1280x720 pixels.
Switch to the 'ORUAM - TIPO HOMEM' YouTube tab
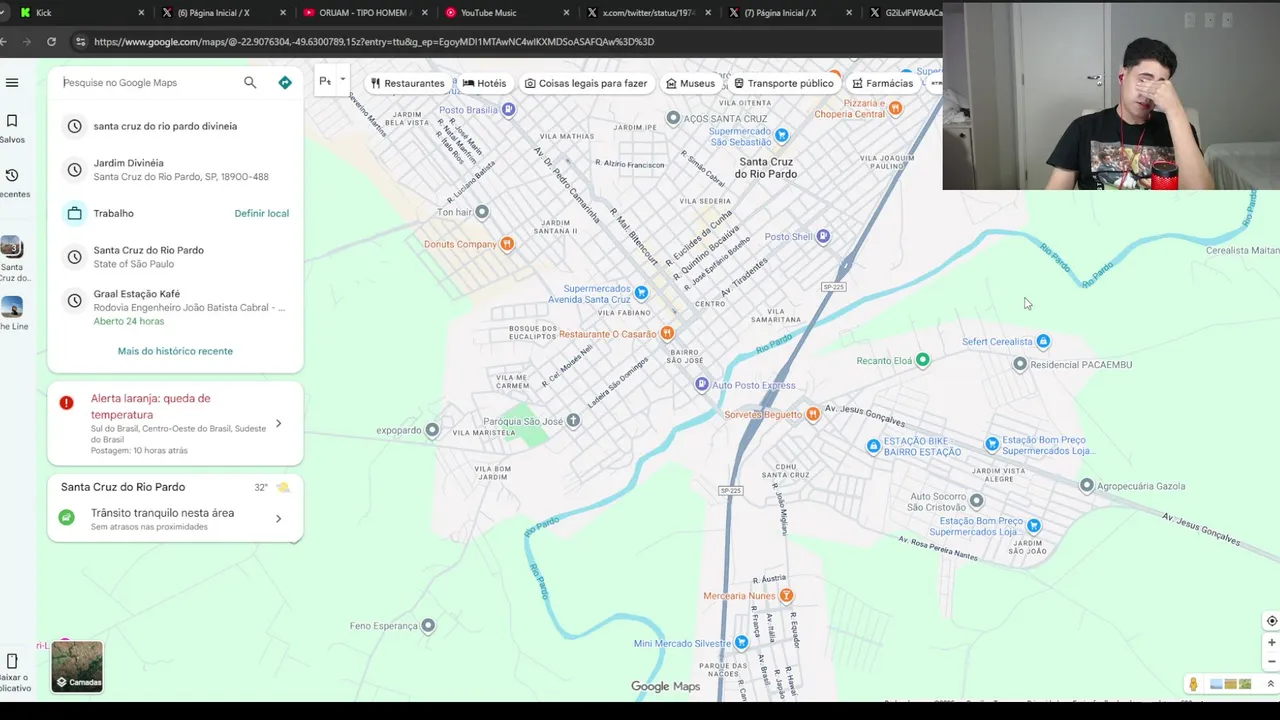[x=364, y=12]
